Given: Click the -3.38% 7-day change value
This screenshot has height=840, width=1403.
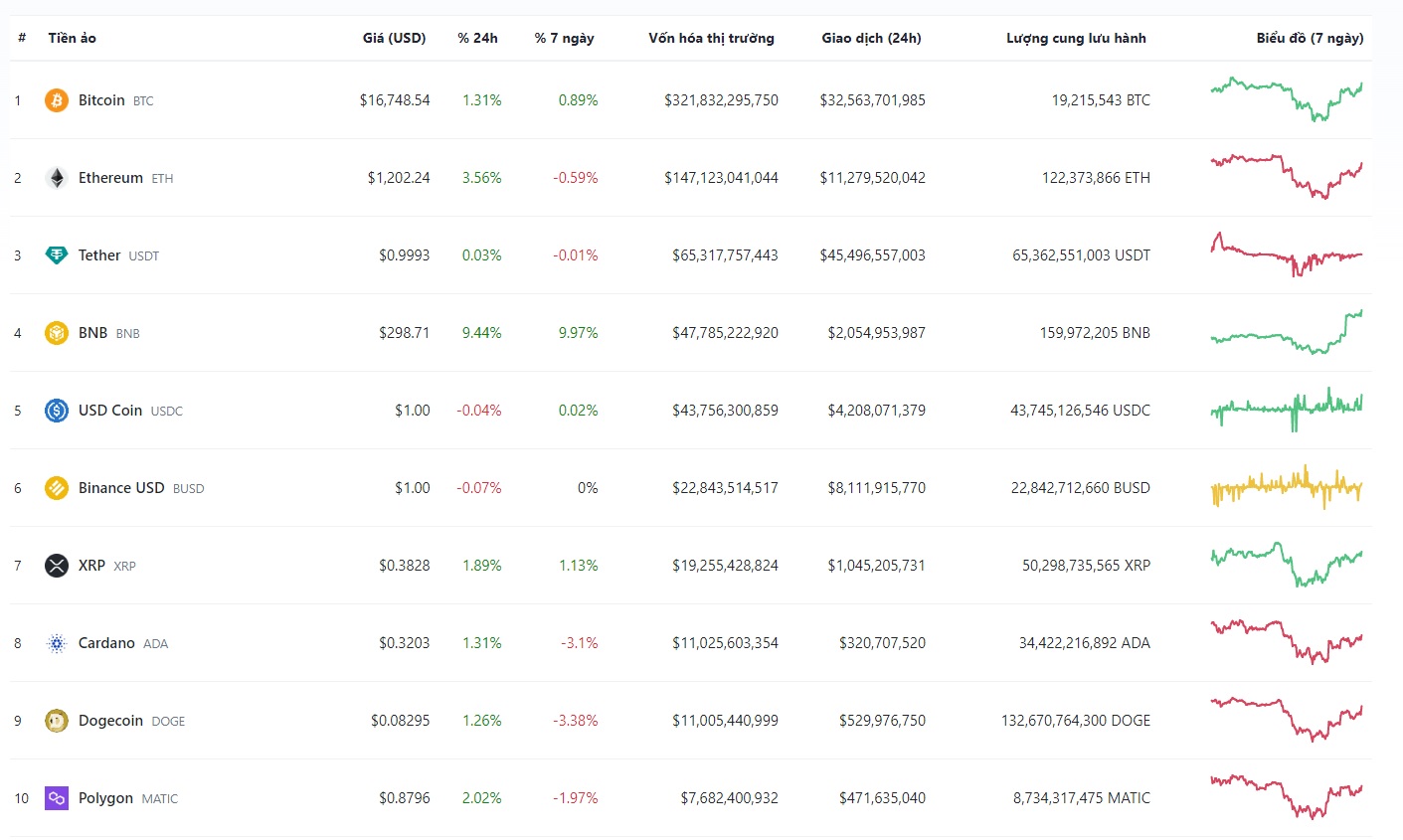Looking at the screenshot, I should 576,721.
